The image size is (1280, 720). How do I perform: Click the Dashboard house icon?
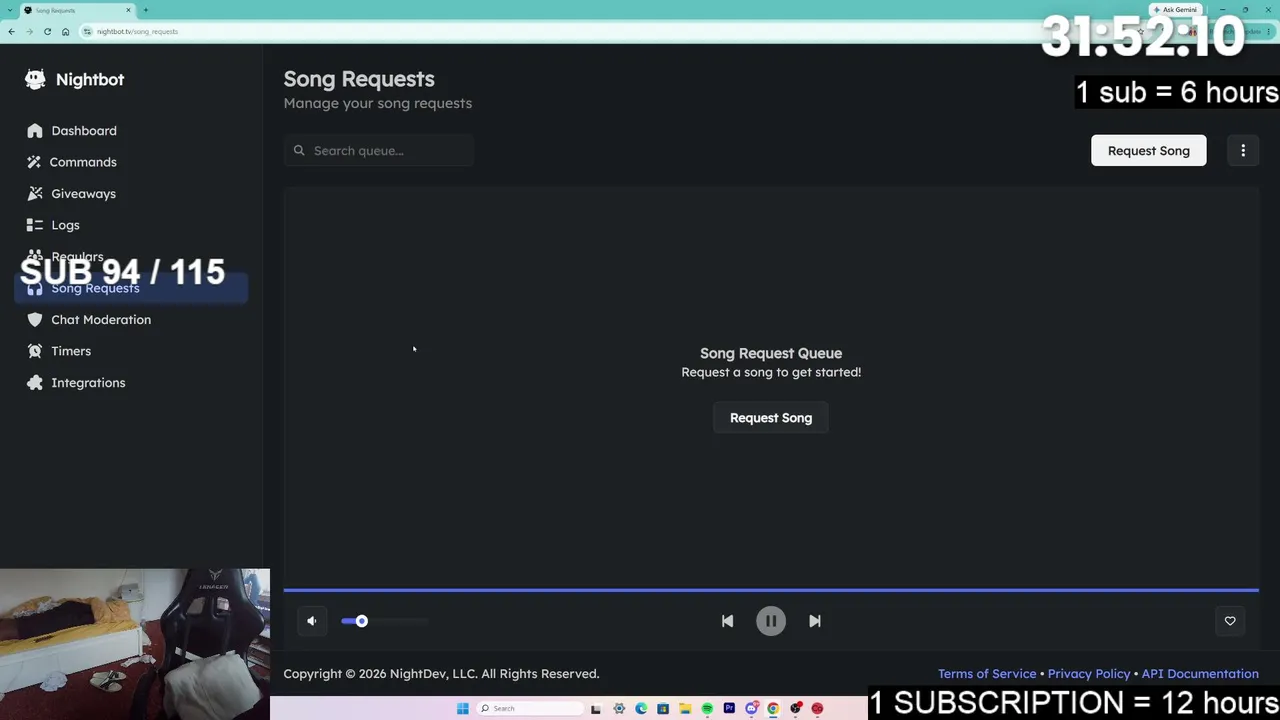35,131
